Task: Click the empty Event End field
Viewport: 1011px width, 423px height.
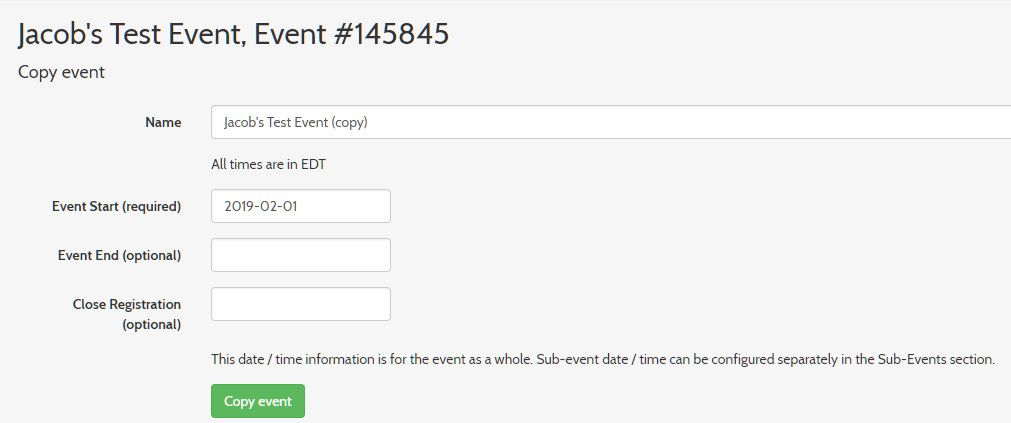Action: click(x=300, y=255)
